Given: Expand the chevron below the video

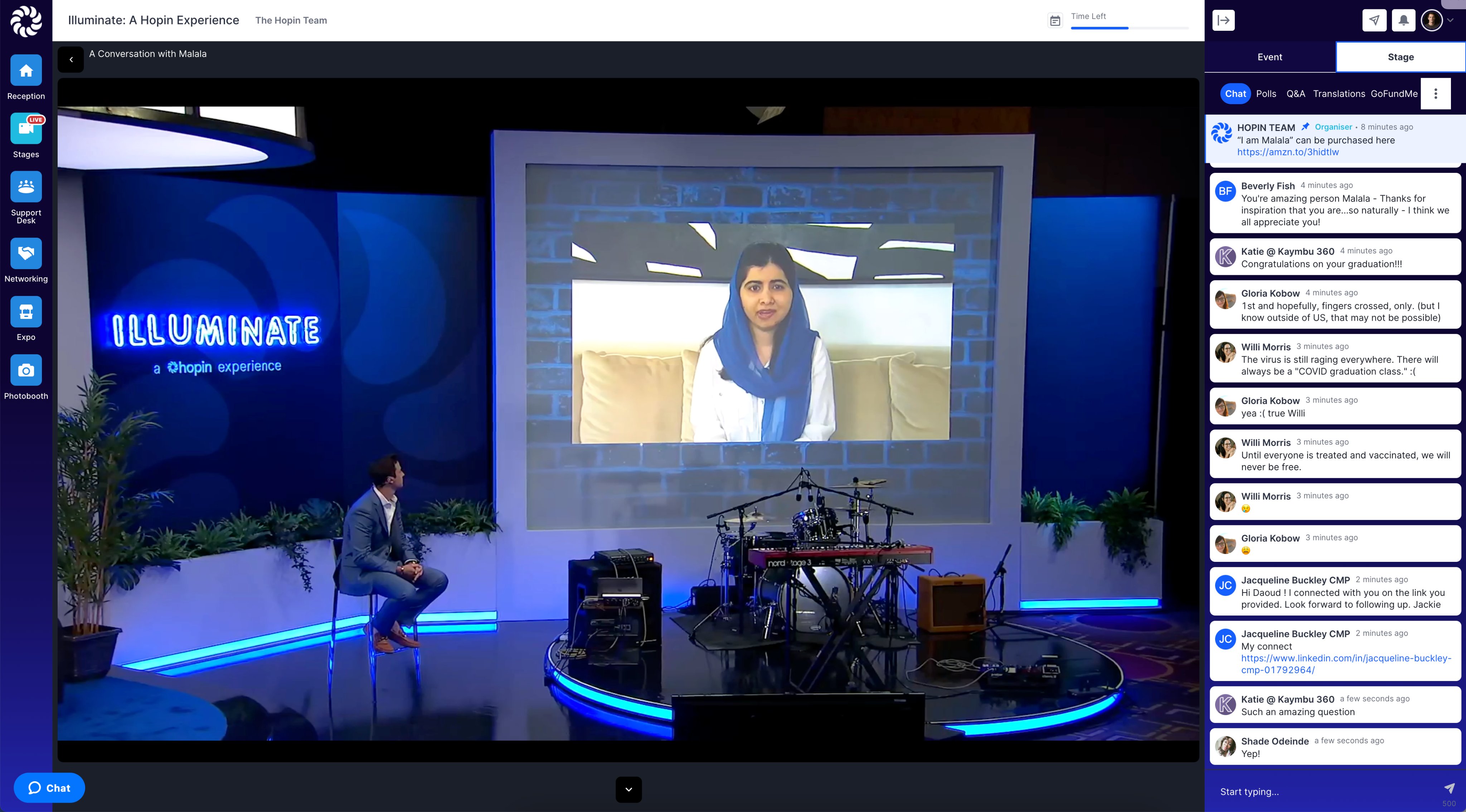Looking at the screenshot, I should point(628,790).
